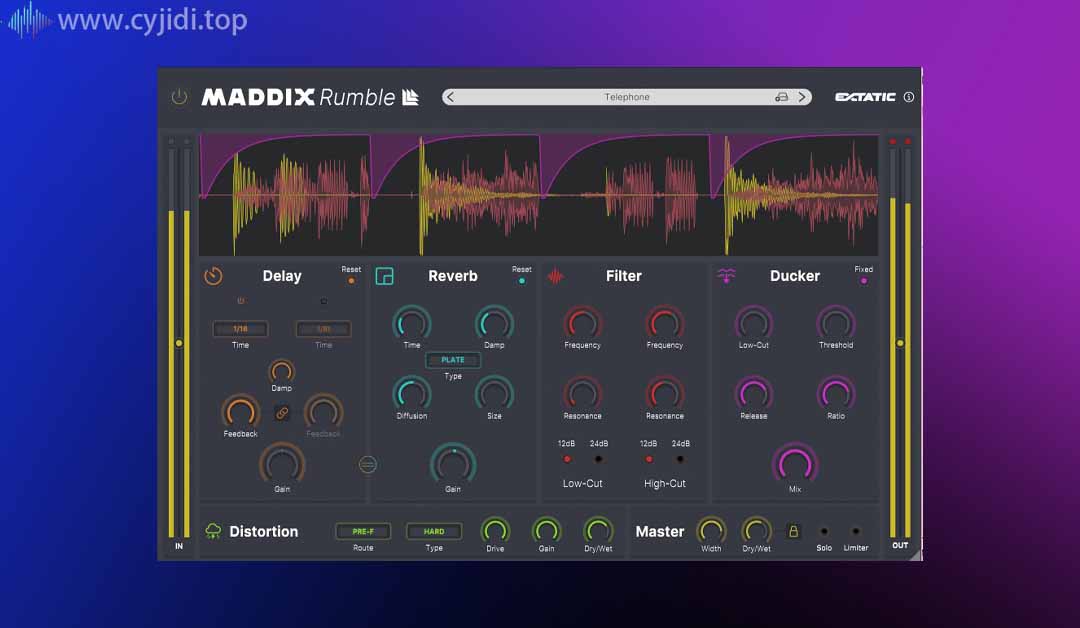The image size is (1080, 628).
Task: Toggle the Ducker module icon
Action: (x=726, y=276)
